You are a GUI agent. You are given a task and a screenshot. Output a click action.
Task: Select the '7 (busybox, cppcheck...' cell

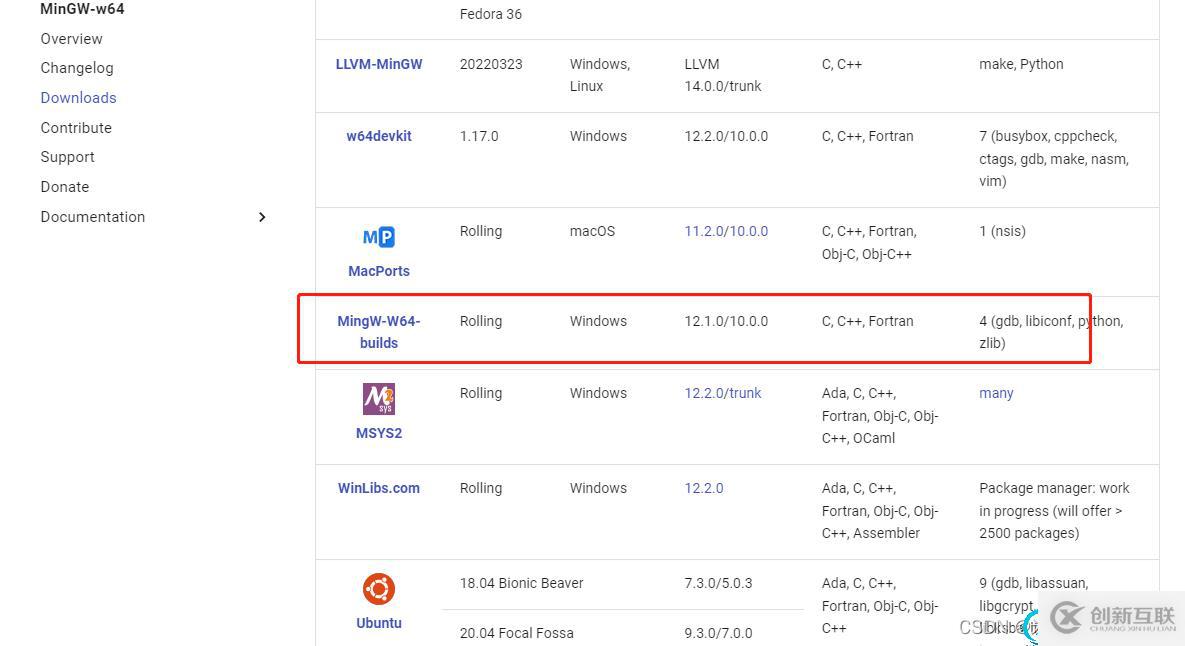coord(1054,159)
